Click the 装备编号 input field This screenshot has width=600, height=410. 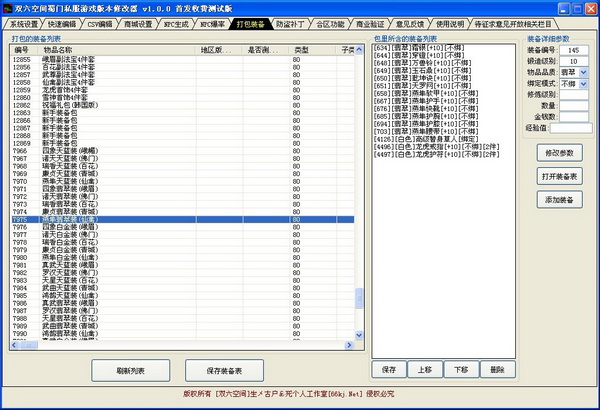point(573,49)
